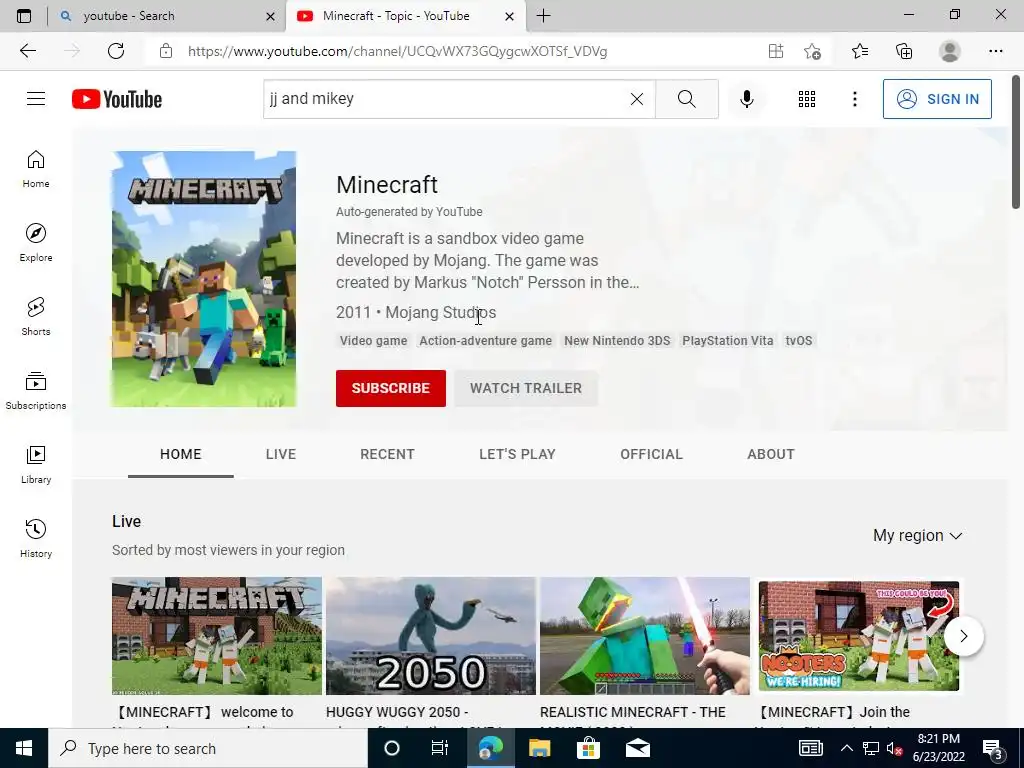
Task: Show hidden system tray icons
Action: coord(846,748)
